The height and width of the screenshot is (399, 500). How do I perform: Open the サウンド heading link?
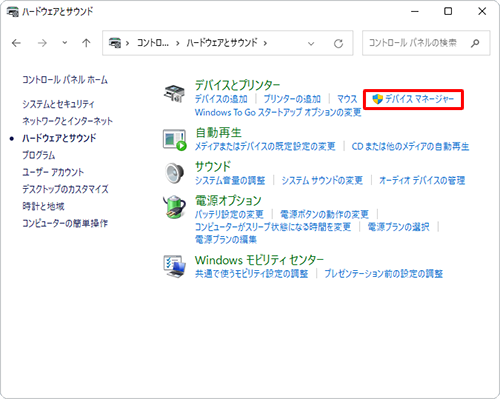tap(213, 166)
